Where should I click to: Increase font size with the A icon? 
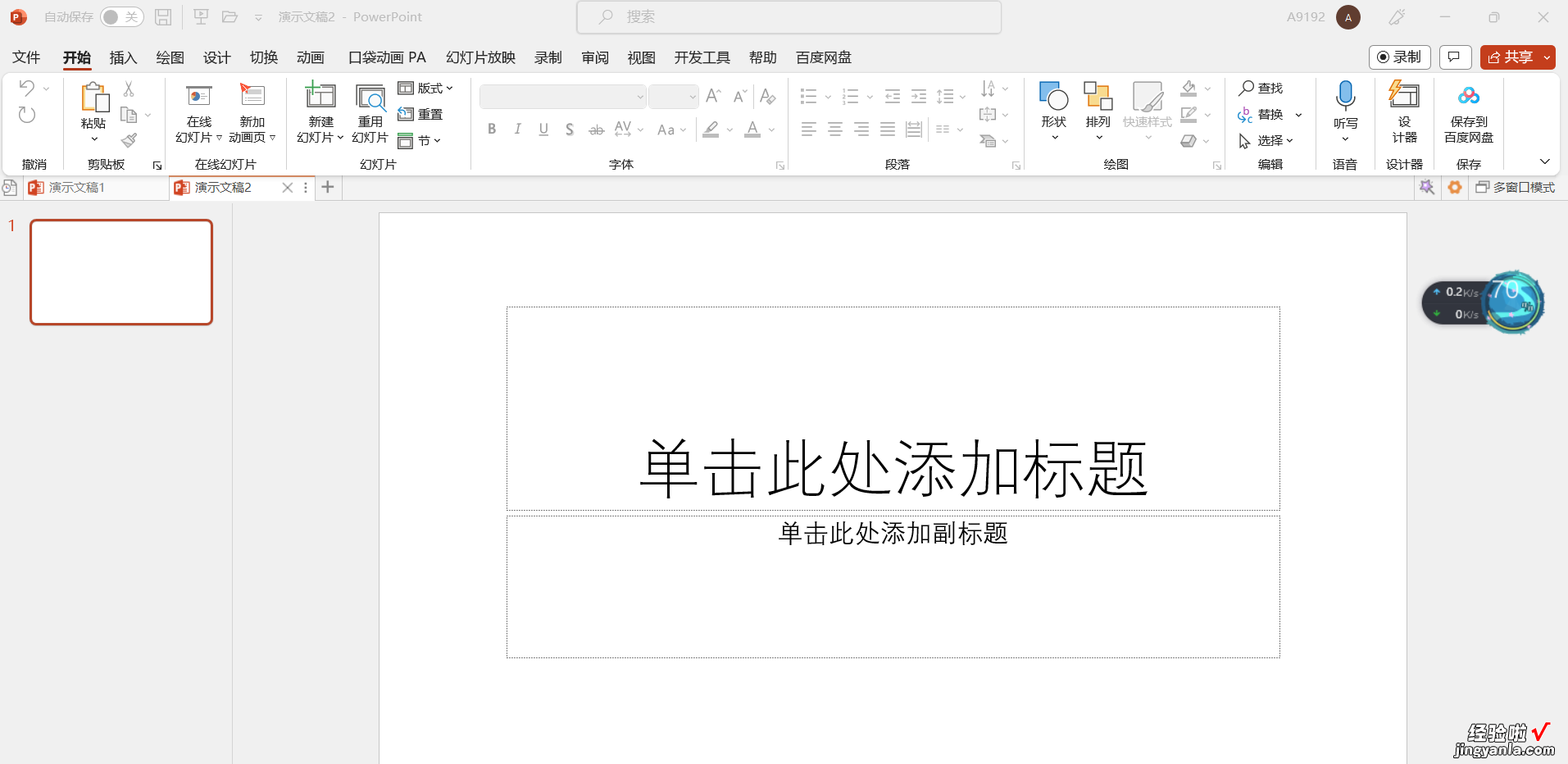[x=713, y=96]
